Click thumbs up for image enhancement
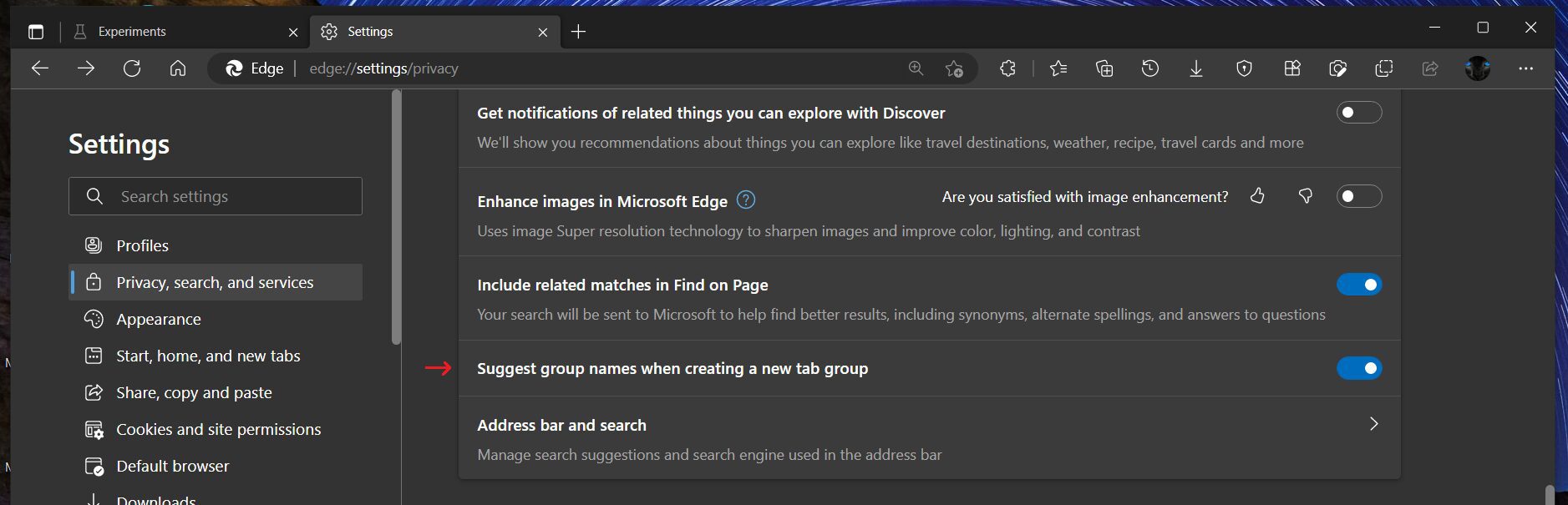 click(1257, 196)
